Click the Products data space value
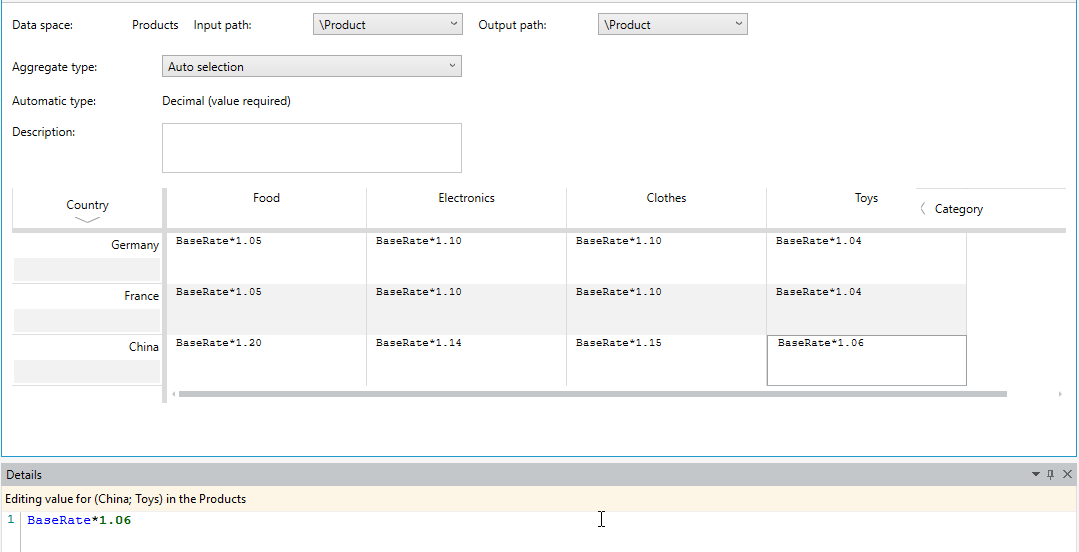 pos(155,25)
